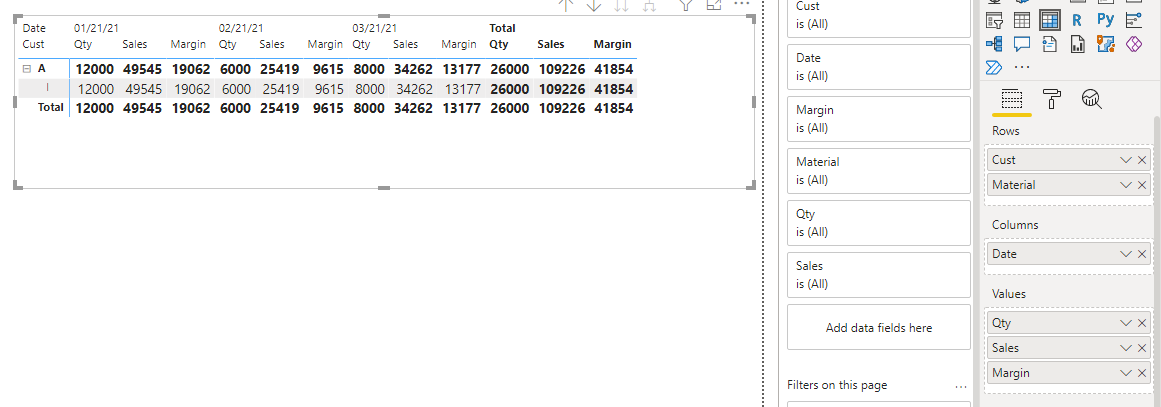Click the Add data fields here area
The image size is (1161, 407).
coord(879,327)
